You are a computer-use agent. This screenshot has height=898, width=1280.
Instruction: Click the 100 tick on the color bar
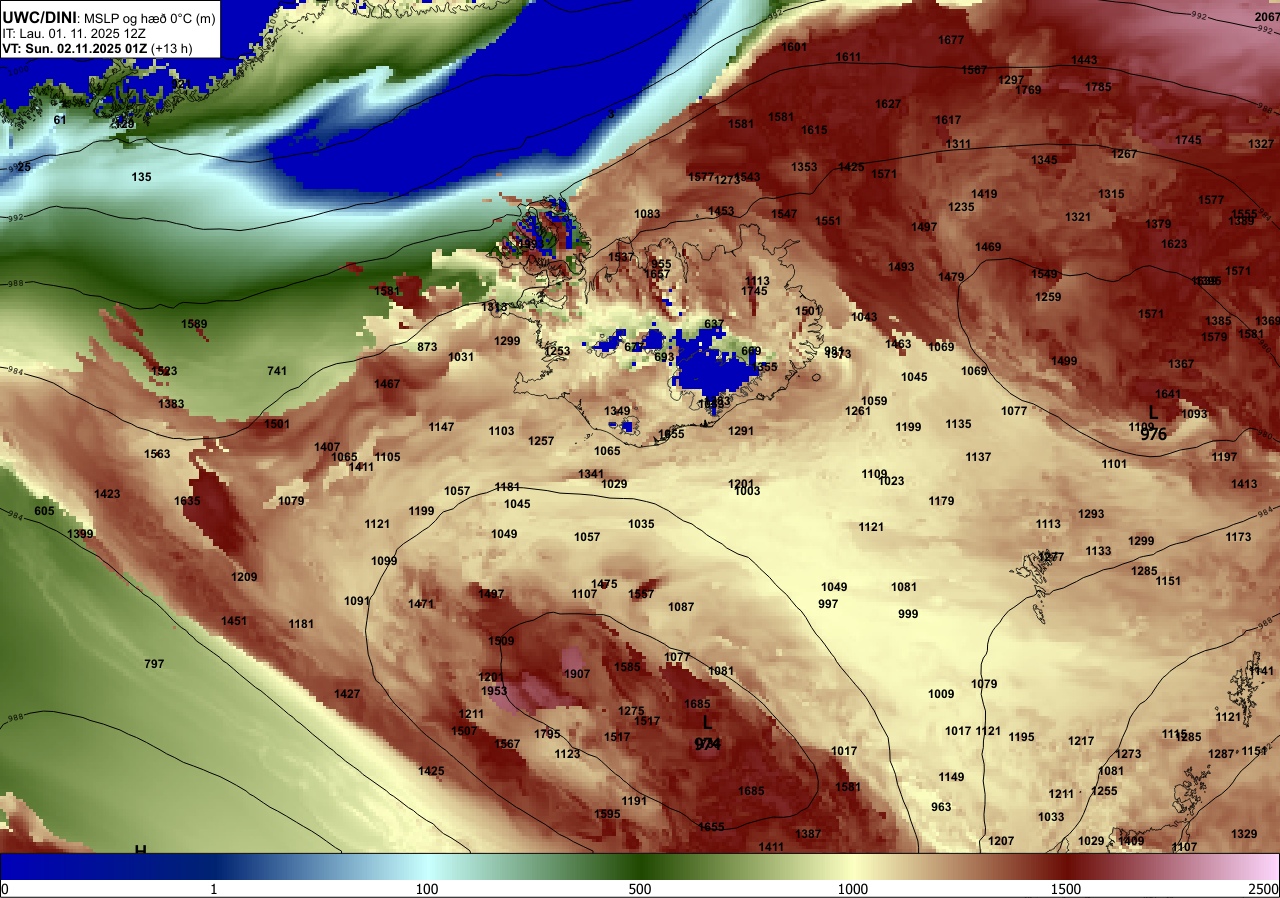(427, 889)
